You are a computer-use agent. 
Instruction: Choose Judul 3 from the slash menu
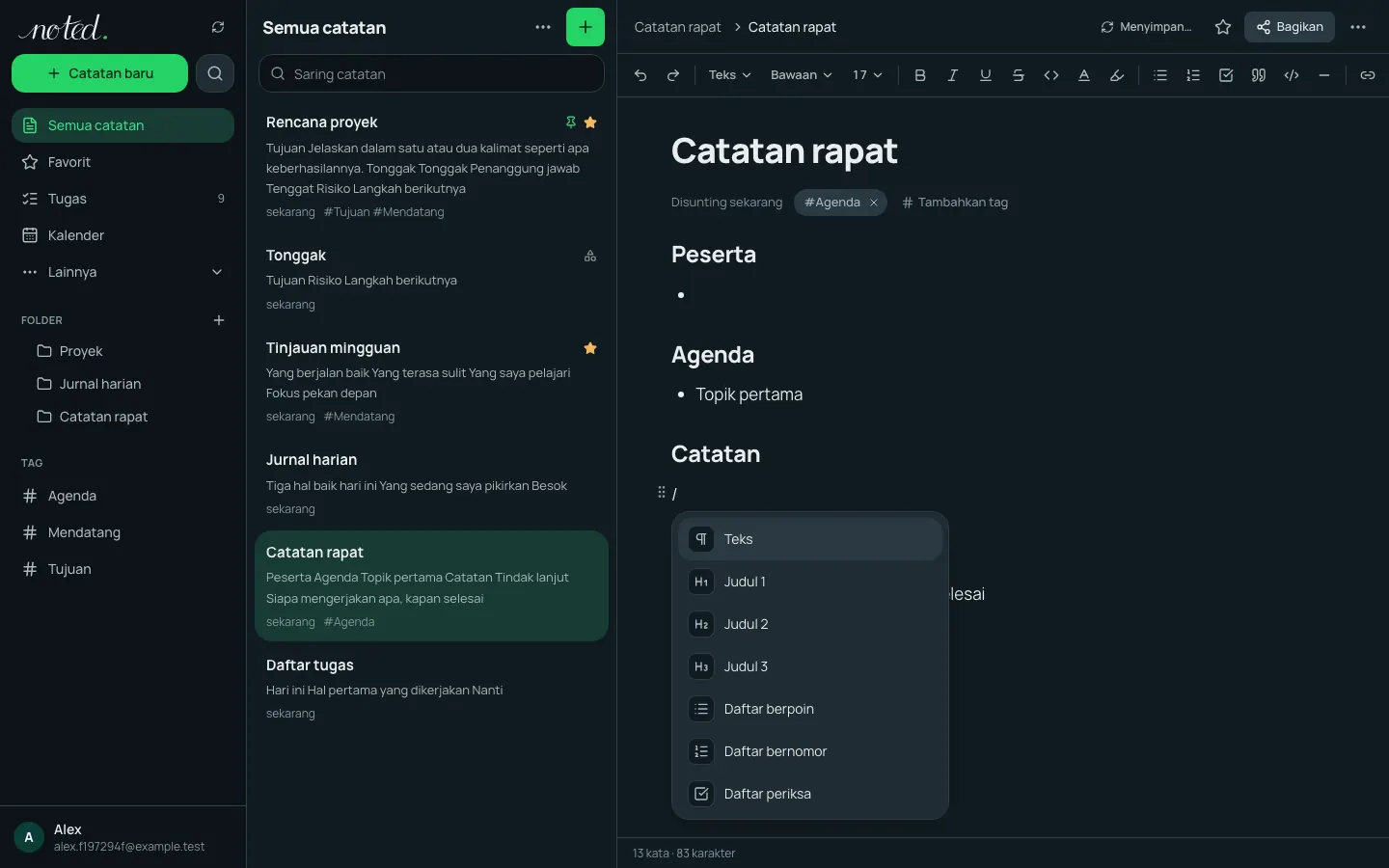click(810, 666)
